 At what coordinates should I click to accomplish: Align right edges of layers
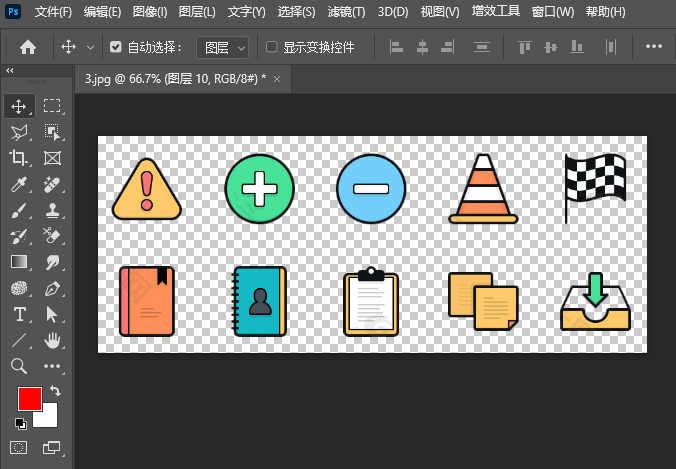click(448, 47)
